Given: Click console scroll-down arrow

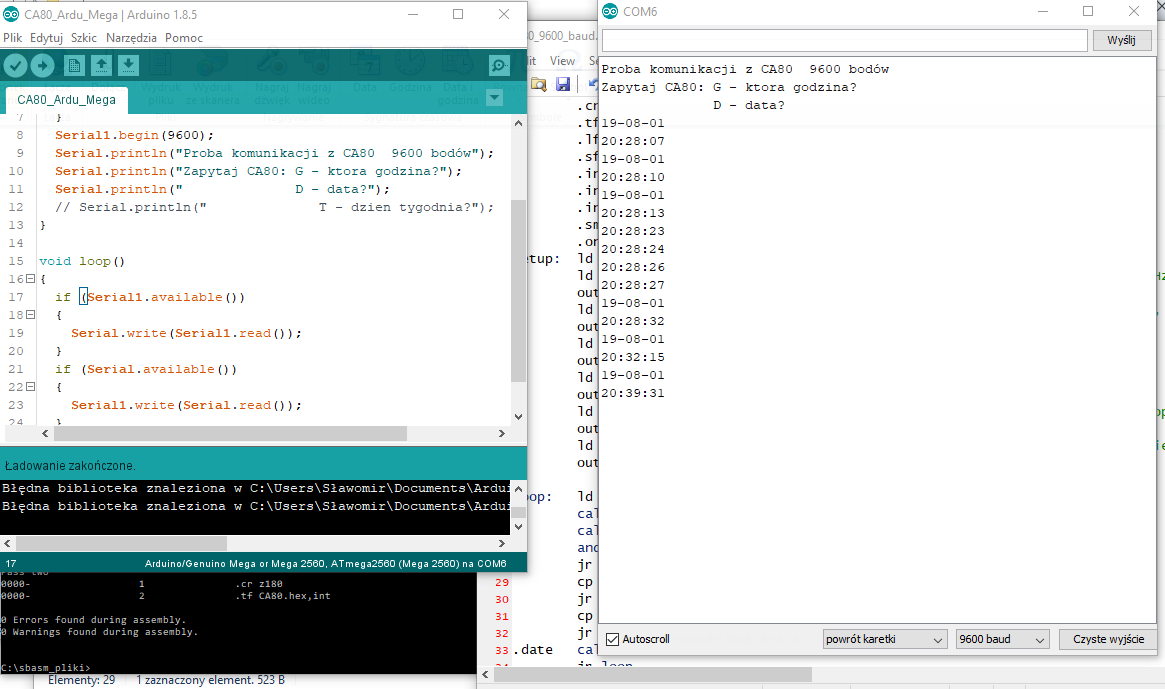Looking at the screenshot, I should pos(519,527).
